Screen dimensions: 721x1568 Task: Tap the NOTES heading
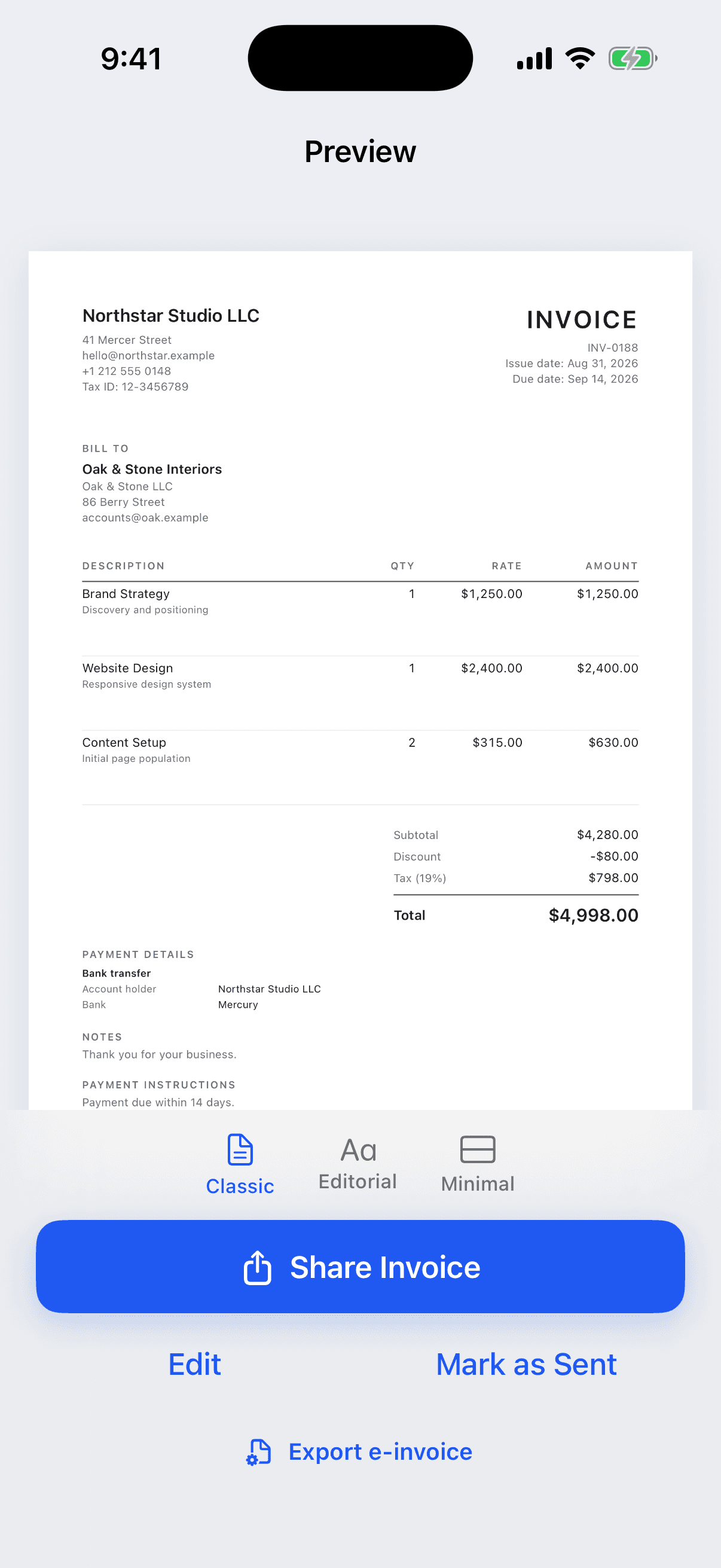102,1036
